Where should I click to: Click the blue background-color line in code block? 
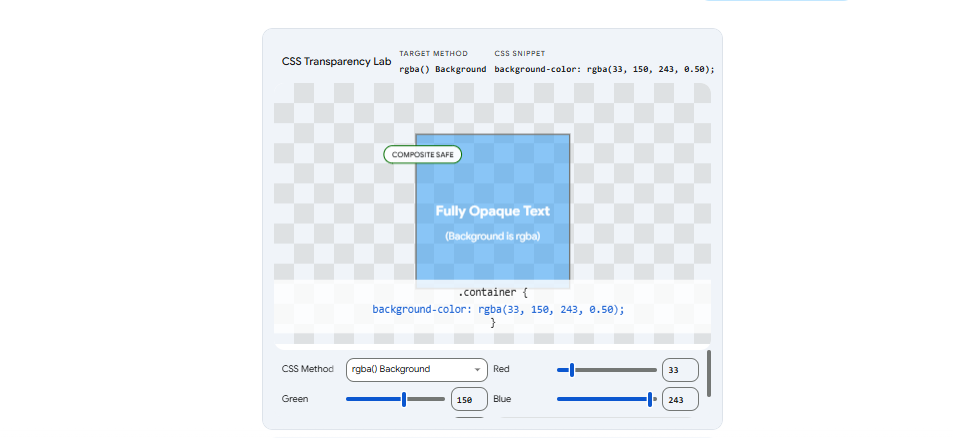498,309
